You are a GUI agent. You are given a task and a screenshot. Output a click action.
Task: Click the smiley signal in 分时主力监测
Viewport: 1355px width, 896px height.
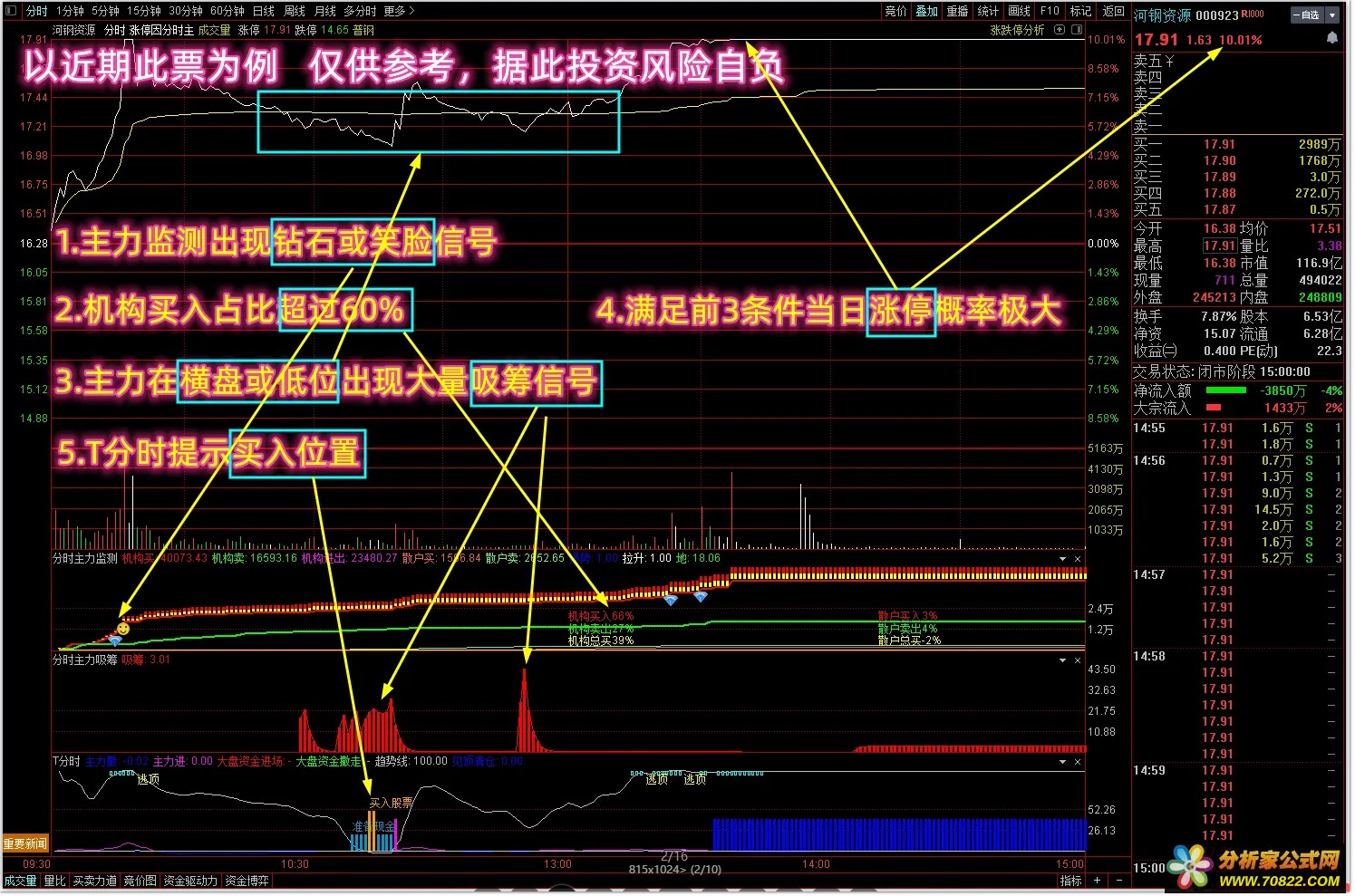122,629
